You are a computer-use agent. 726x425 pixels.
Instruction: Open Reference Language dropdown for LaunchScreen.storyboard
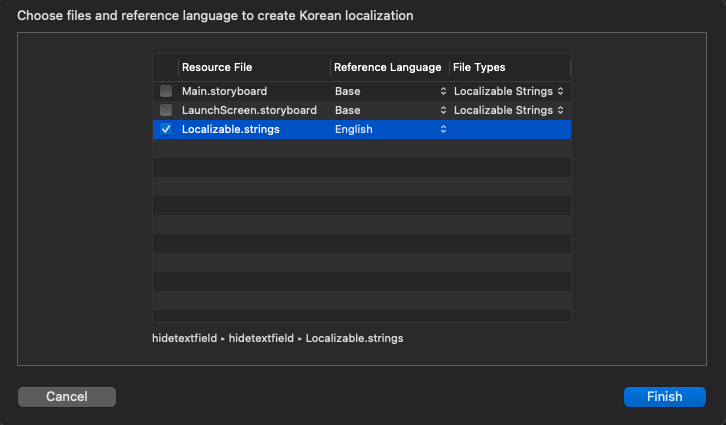390,110
